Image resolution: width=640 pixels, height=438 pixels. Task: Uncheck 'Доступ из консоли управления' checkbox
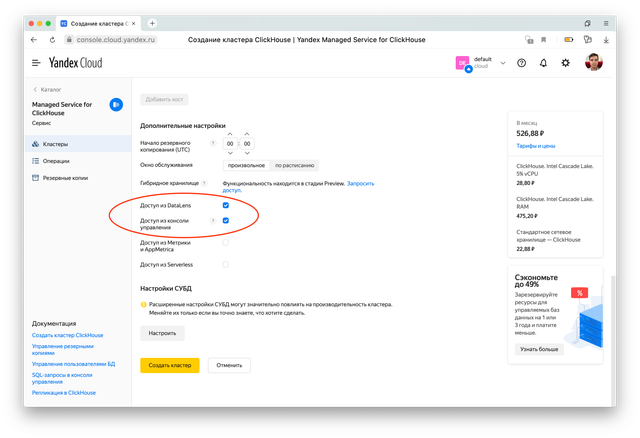pyautogui.click(x=226, y=220)
